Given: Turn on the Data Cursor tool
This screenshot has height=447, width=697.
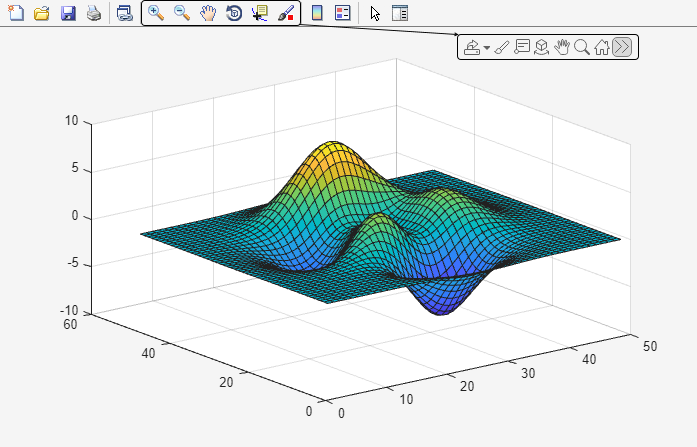Looking at the screenshot, I should click(x=260, y=14).
